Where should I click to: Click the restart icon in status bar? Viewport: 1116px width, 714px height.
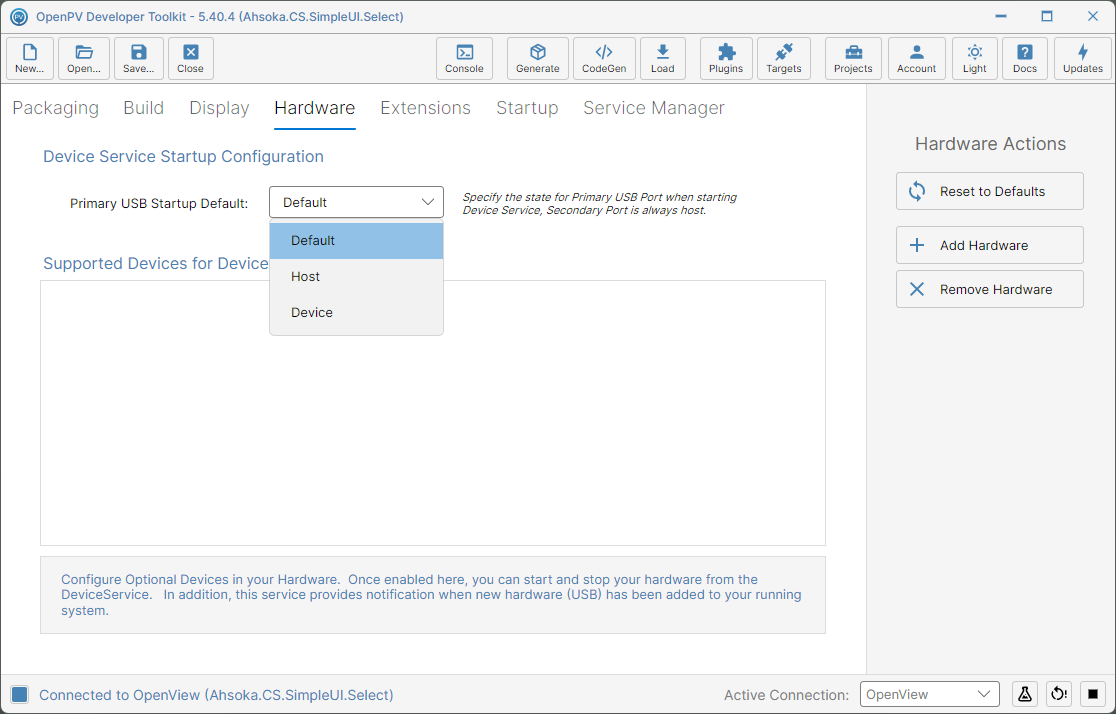pos(1059,694)
